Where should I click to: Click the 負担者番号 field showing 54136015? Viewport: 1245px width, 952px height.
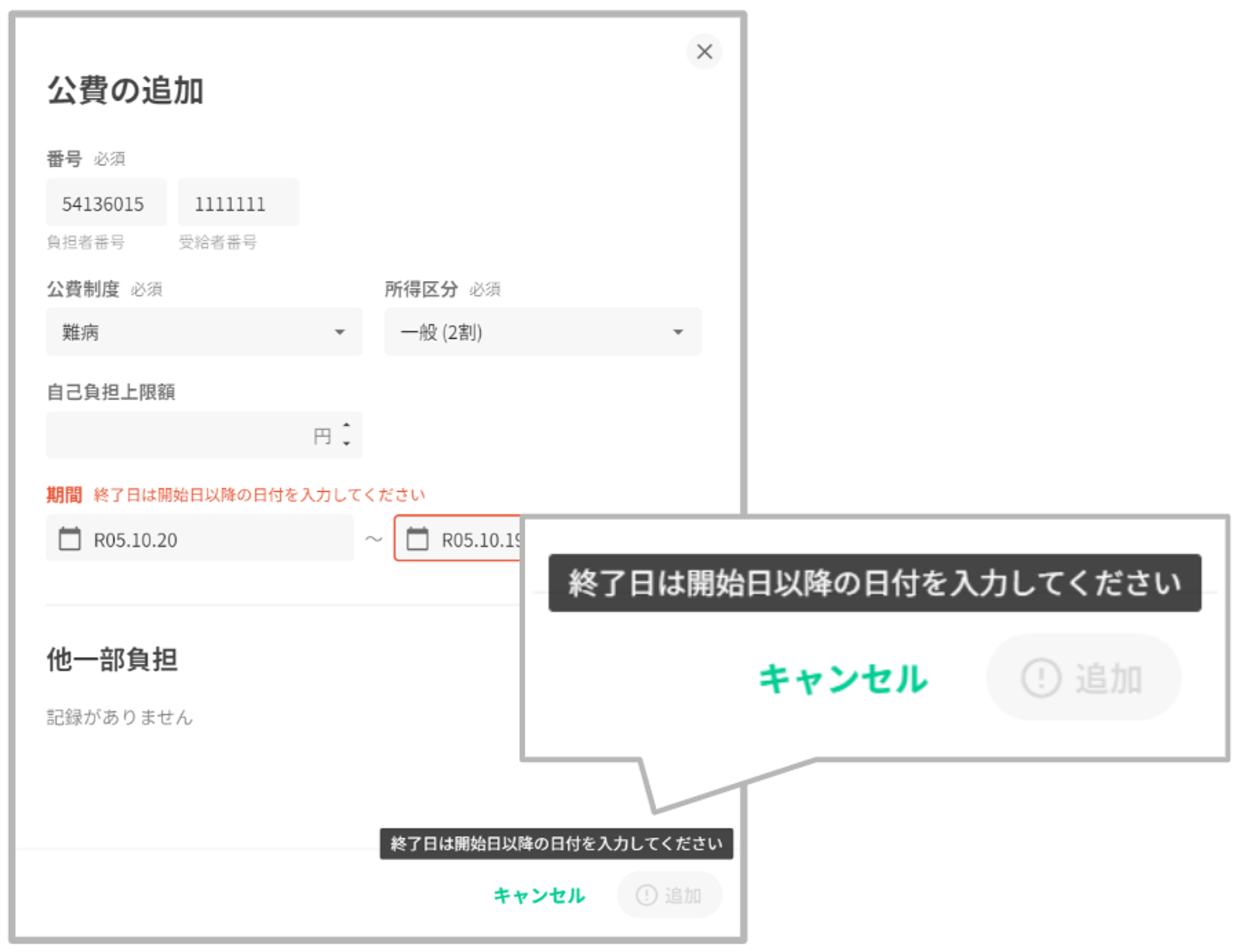tap(106, 204)
